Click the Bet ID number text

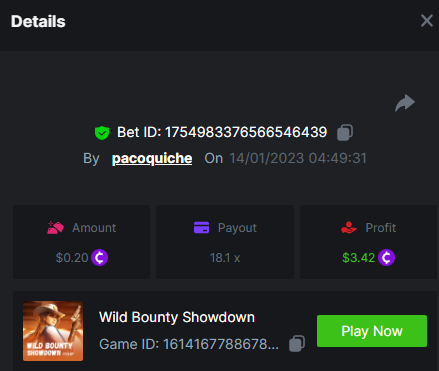(246, 132)
